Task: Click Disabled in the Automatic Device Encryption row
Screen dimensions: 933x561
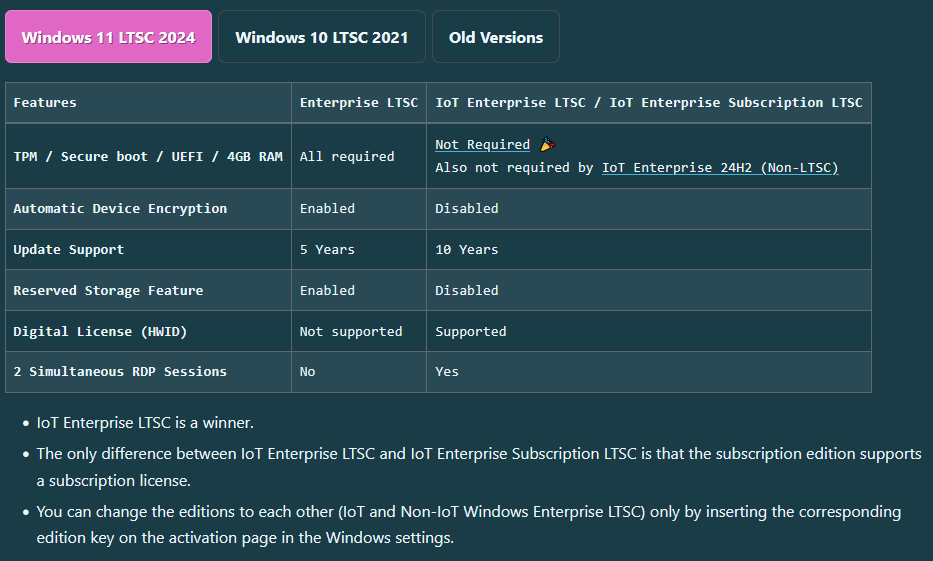Action: click(x=649, y=209)
